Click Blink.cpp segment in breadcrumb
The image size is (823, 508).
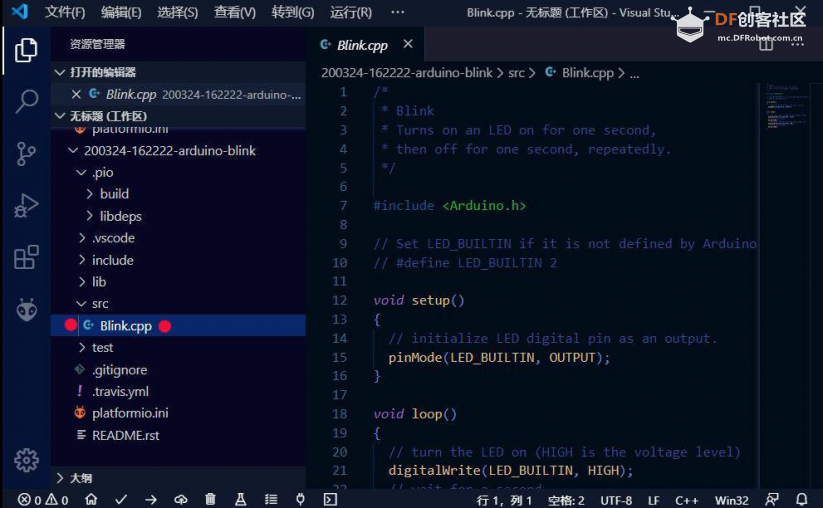tap(587, 73)
